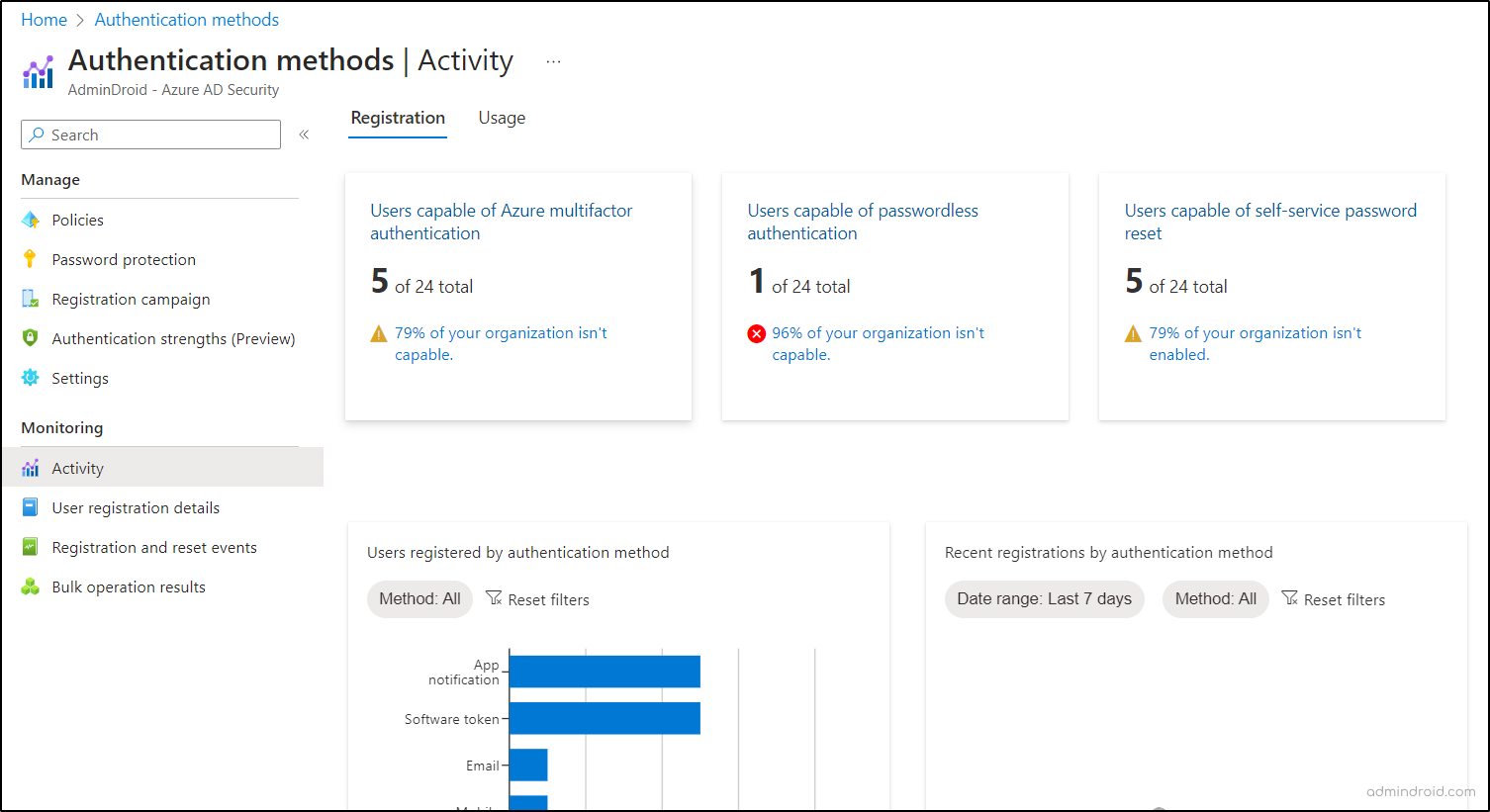Image resolution: width=1490 pixels, height=812 pixels.
Task: Click the Settings gear icon
Action: tap(31, 378)
